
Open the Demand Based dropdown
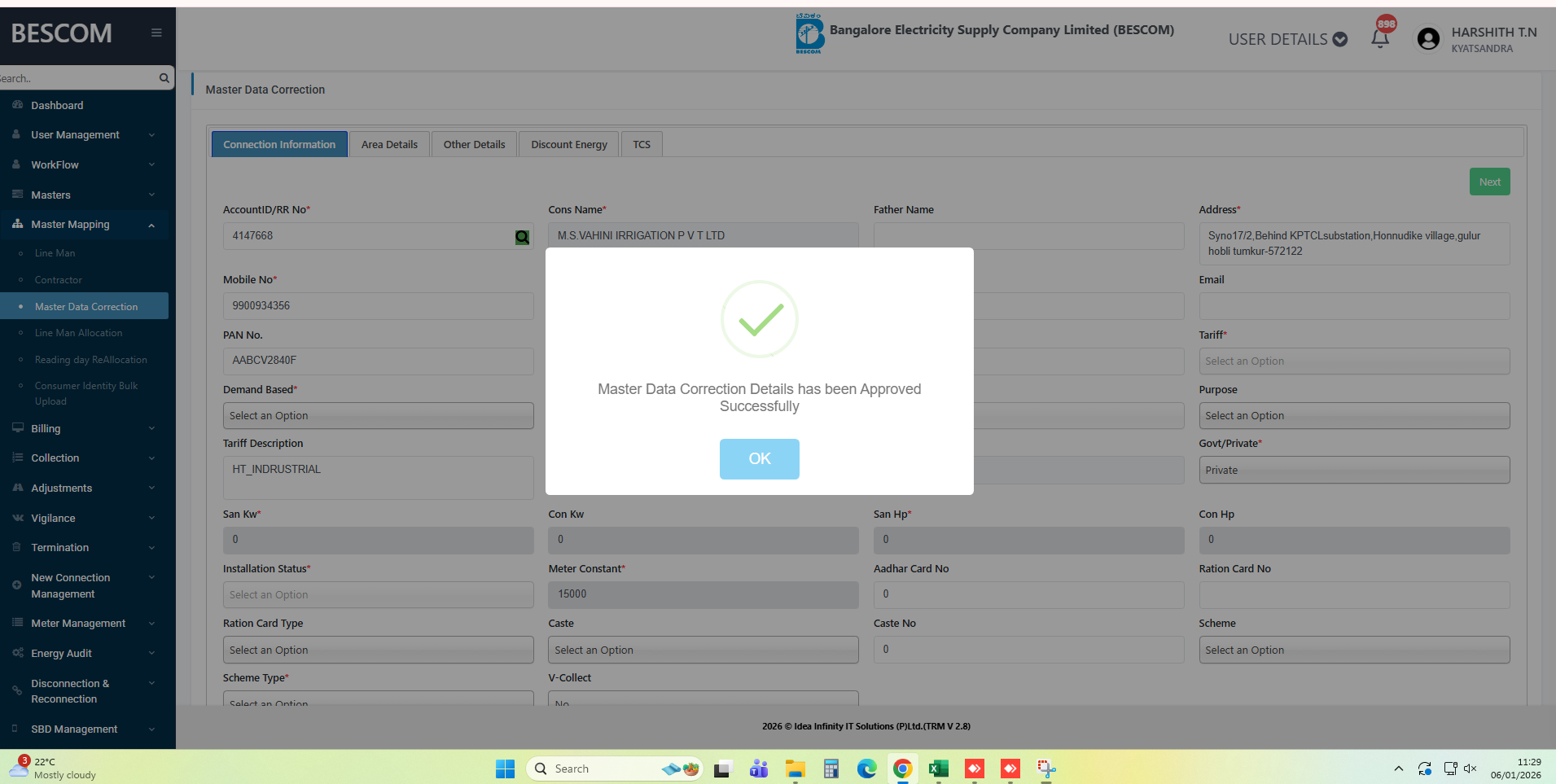378,416
